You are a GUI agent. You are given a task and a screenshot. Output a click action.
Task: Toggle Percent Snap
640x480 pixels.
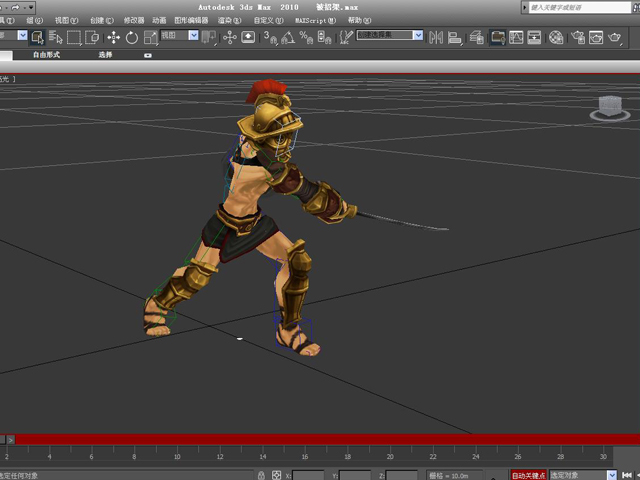pos(306,38)
